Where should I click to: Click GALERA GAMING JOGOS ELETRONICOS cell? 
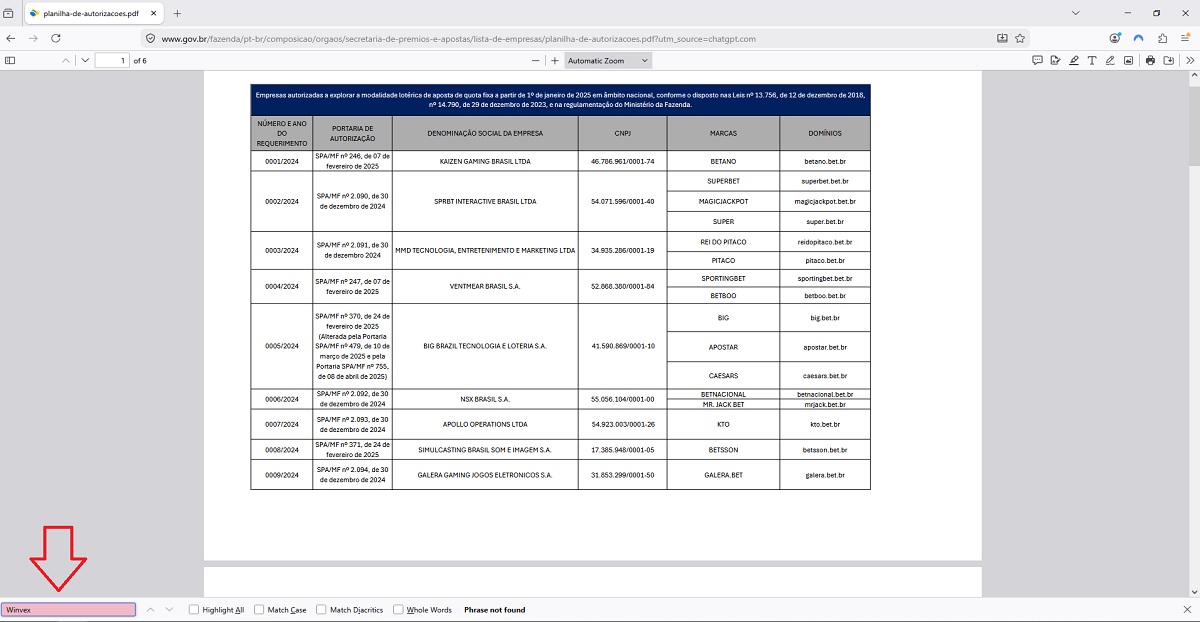pyautogui.click(x=485, y=475)
